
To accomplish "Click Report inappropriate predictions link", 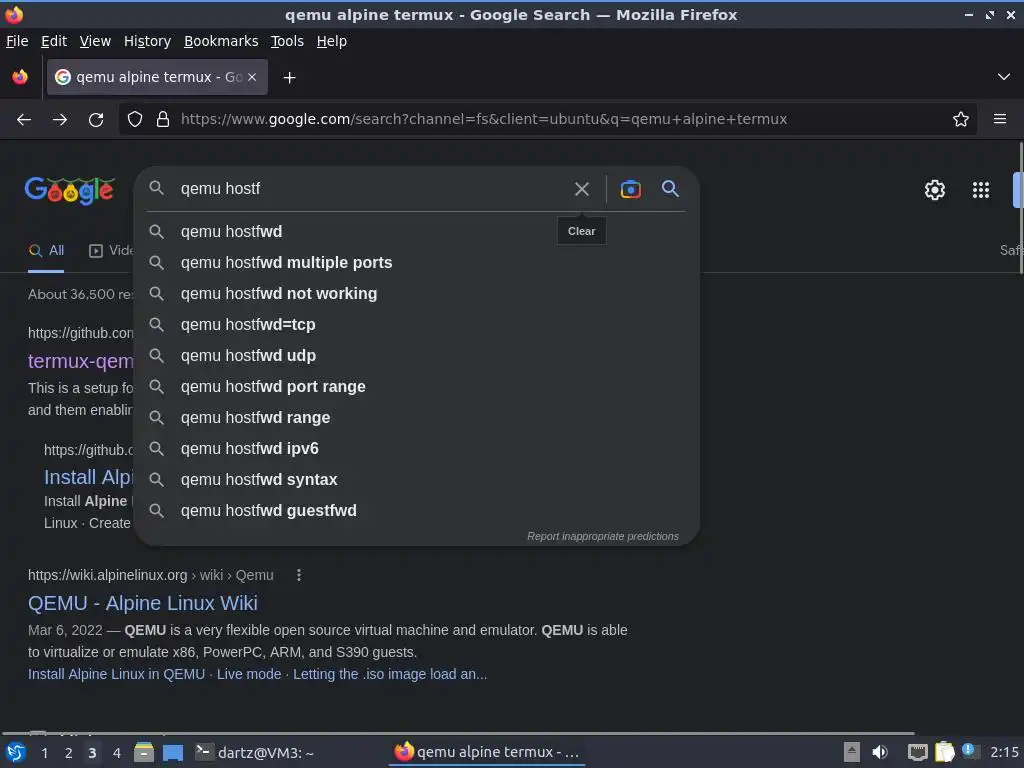I will pyautogui.click(x=603, y=536).
